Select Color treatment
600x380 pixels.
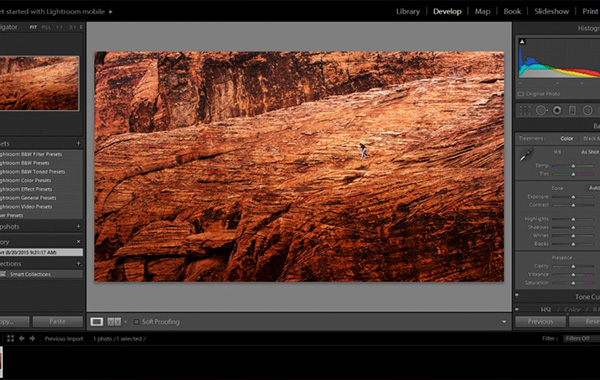pyautogui.click(x=567, y=139)
